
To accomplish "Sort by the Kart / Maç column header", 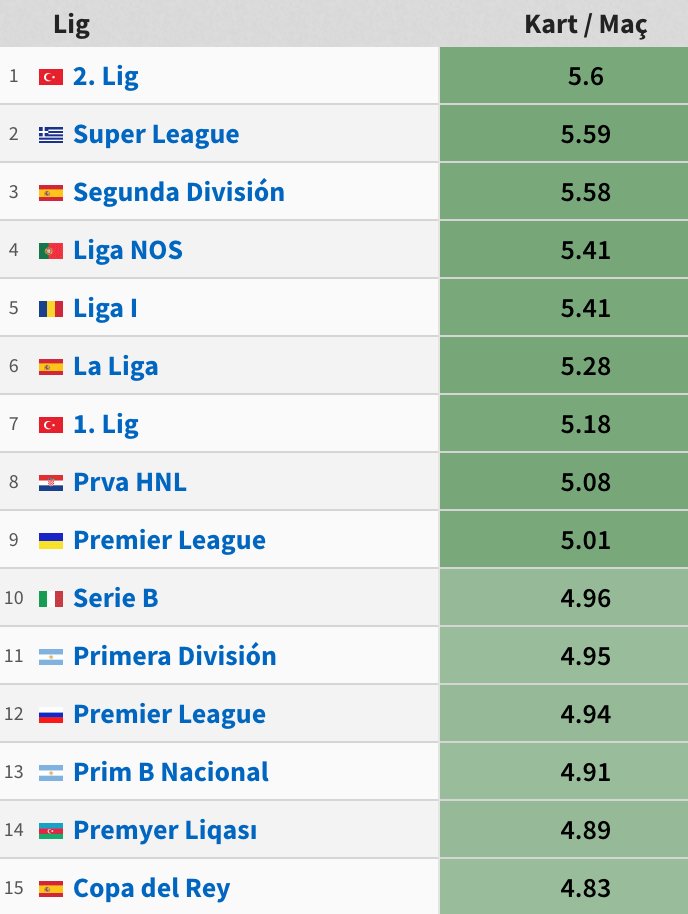I will coord(585,24).
